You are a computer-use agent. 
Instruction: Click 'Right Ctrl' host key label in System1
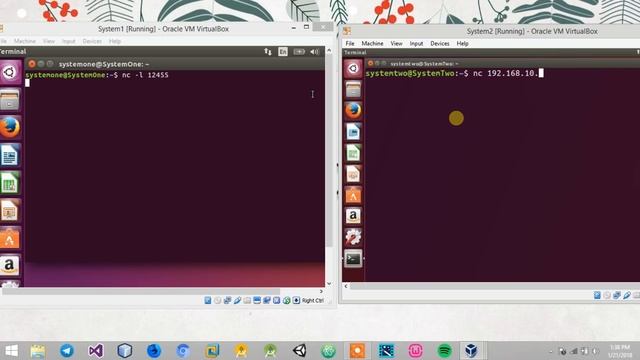313,300
